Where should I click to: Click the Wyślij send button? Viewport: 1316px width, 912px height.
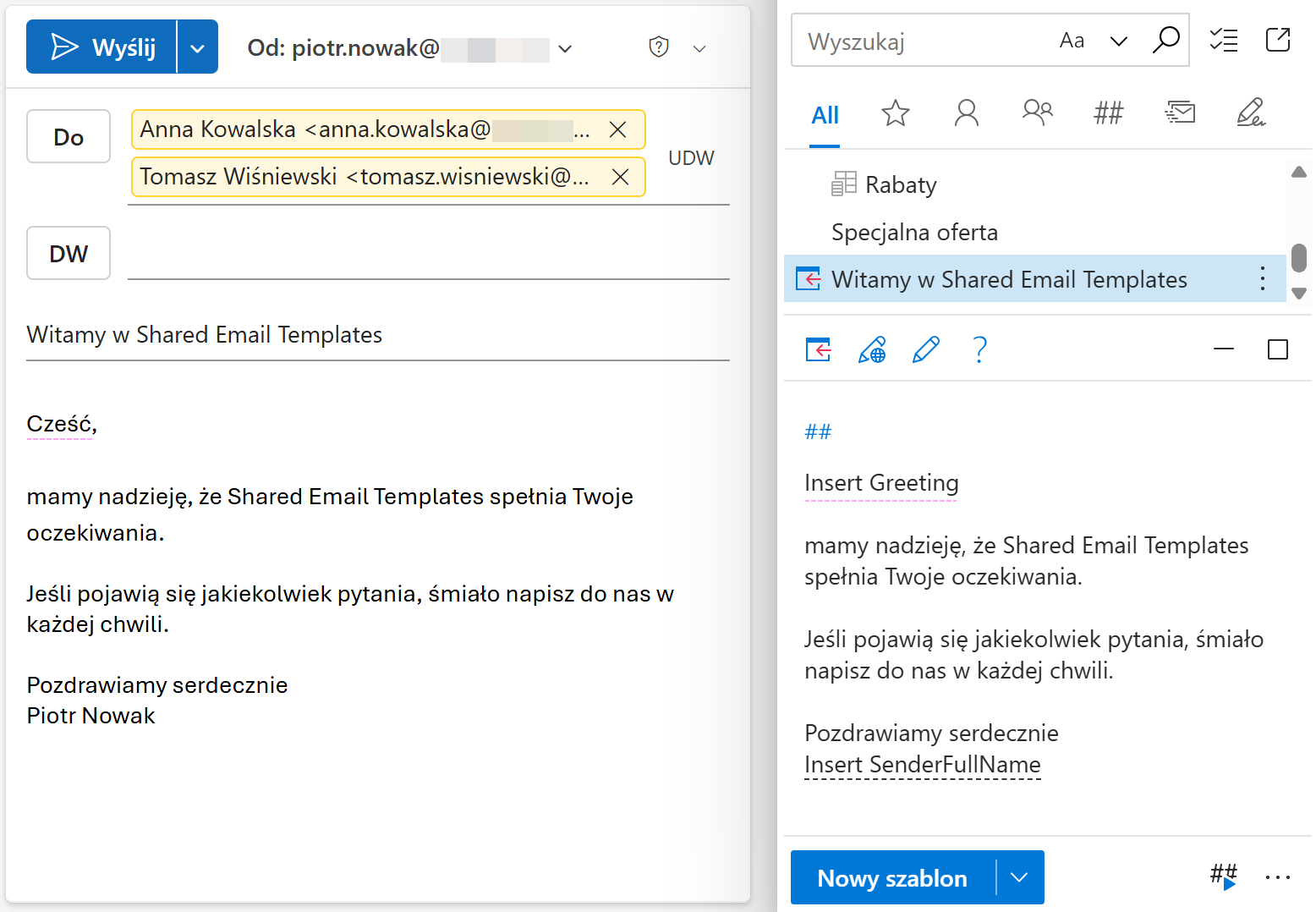(101, 47)
